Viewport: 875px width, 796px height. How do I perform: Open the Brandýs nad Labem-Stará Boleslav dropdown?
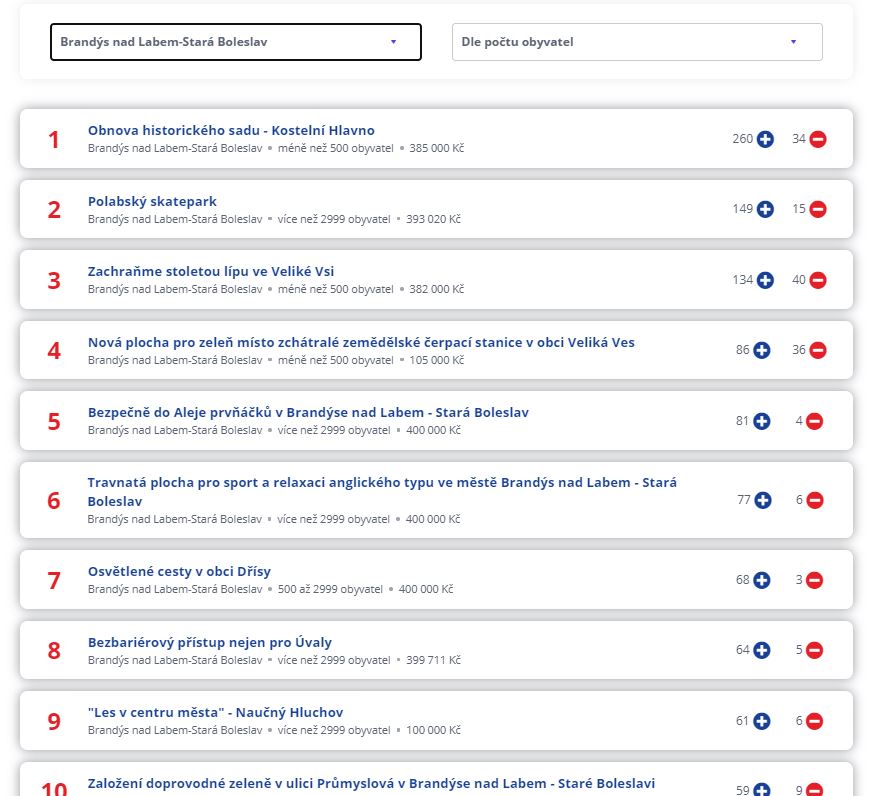(235, 42)
